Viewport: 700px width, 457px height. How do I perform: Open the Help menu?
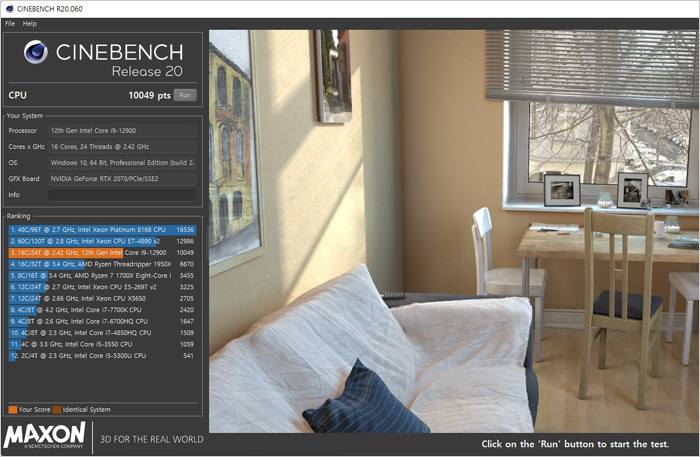pos(29,24)
